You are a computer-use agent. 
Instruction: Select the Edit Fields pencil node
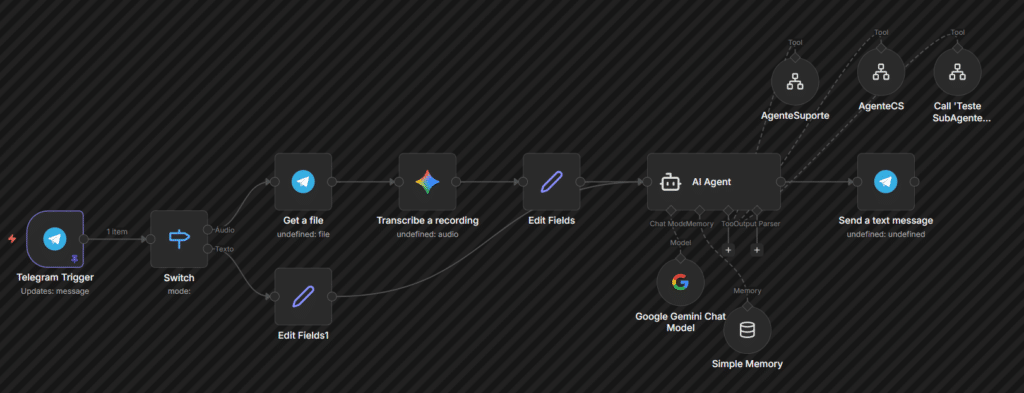coord(552,182)
